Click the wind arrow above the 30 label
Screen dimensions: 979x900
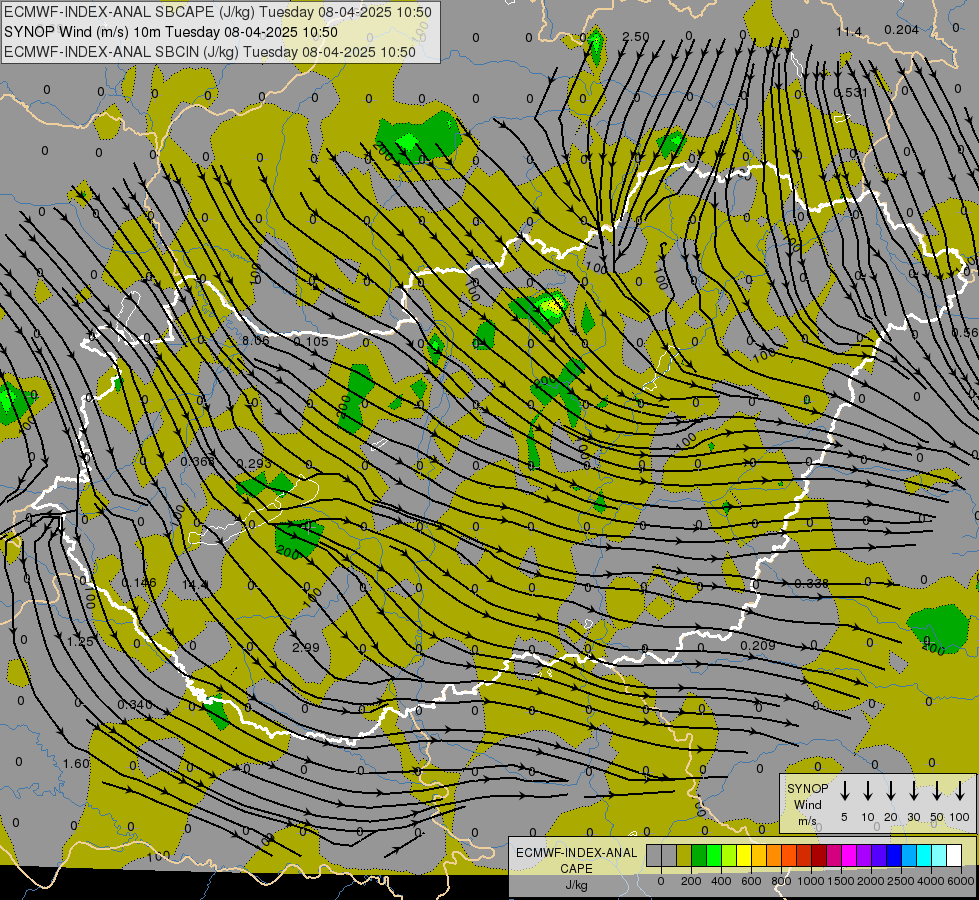point(913,791)
